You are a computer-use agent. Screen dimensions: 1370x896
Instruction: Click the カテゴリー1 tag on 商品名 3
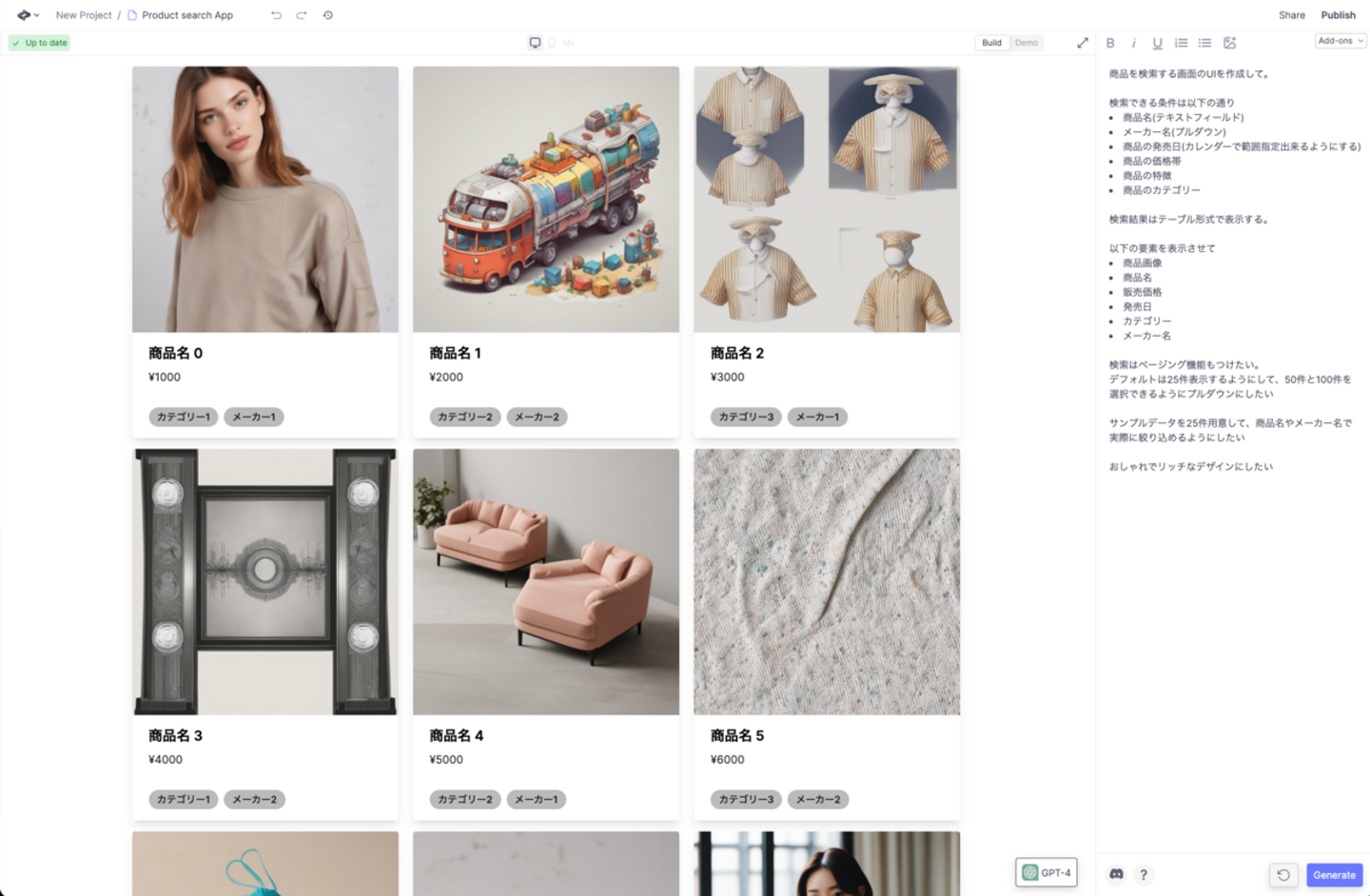[x=184, y=799]
